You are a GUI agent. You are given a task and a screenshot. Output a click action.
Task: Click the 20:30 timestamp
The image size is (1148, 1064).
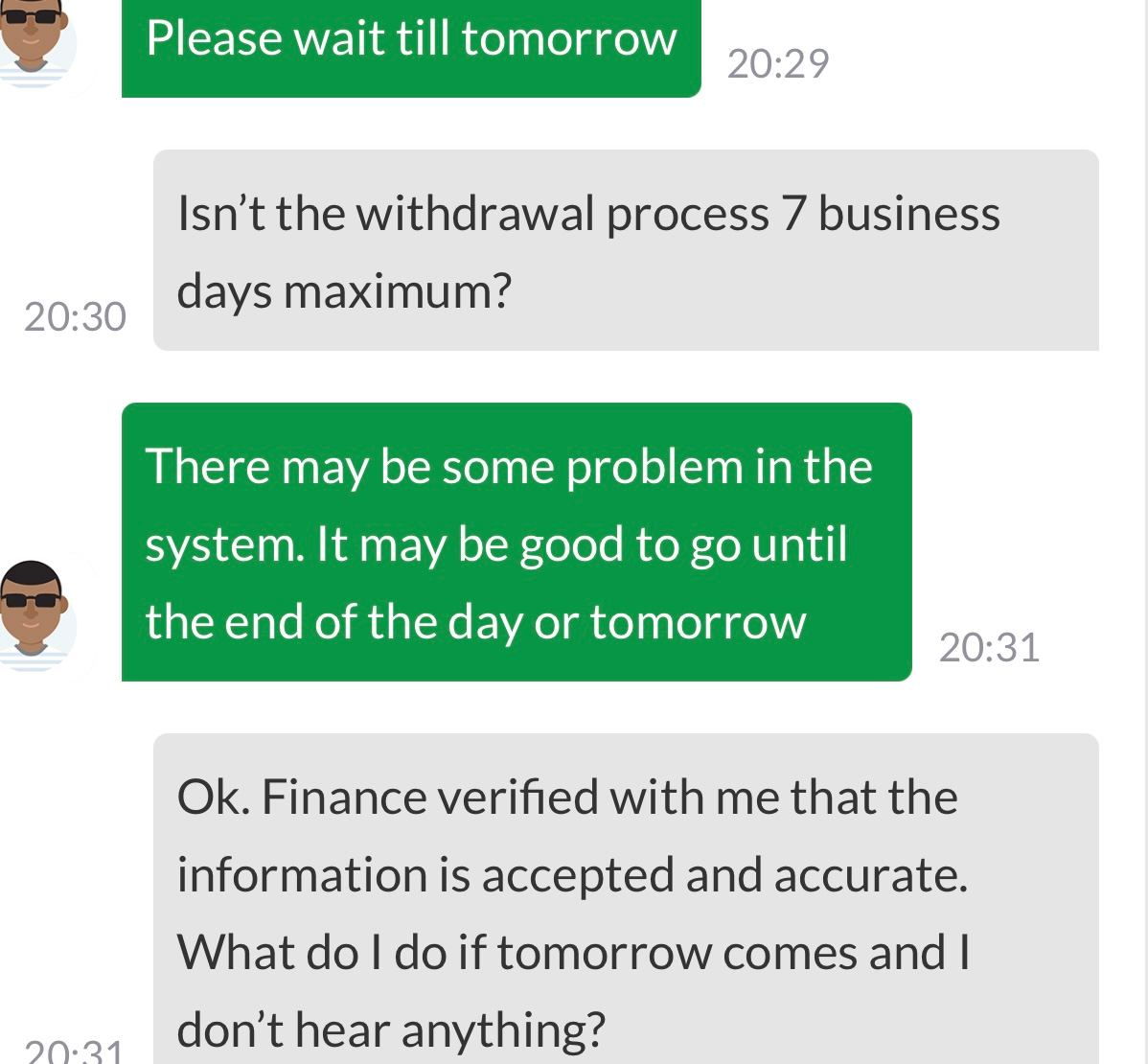pyautogui.click(x=75, y=317)
